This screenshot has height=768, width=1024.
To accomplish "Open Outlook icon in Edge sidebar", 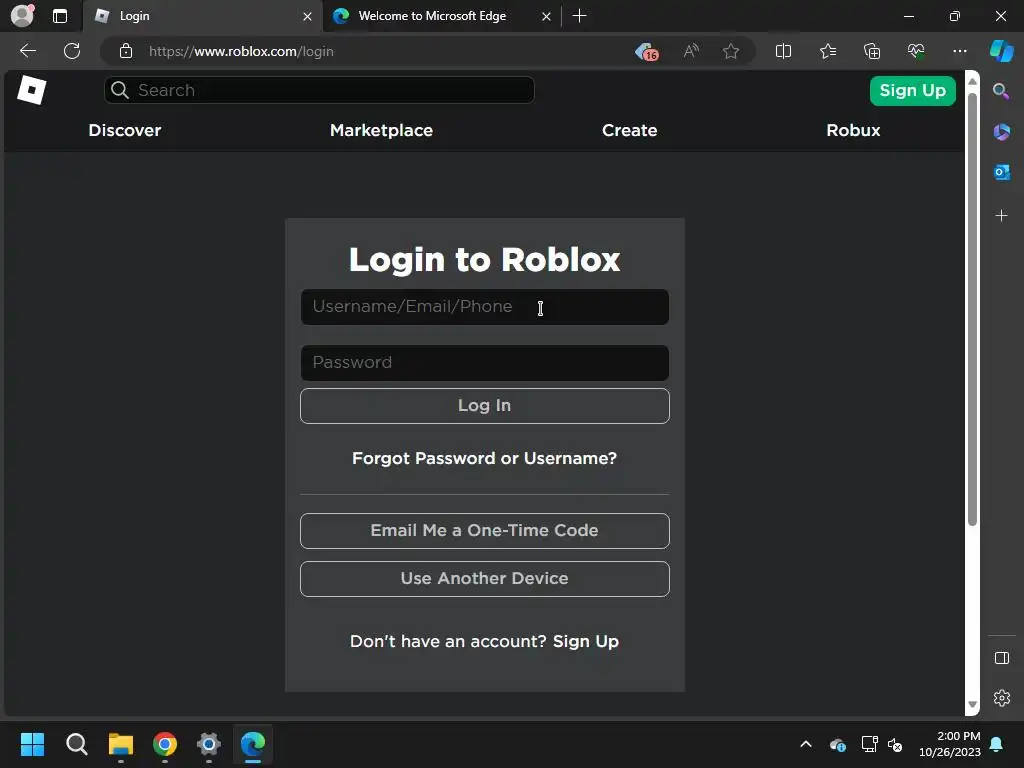I will click(1001, 172).
